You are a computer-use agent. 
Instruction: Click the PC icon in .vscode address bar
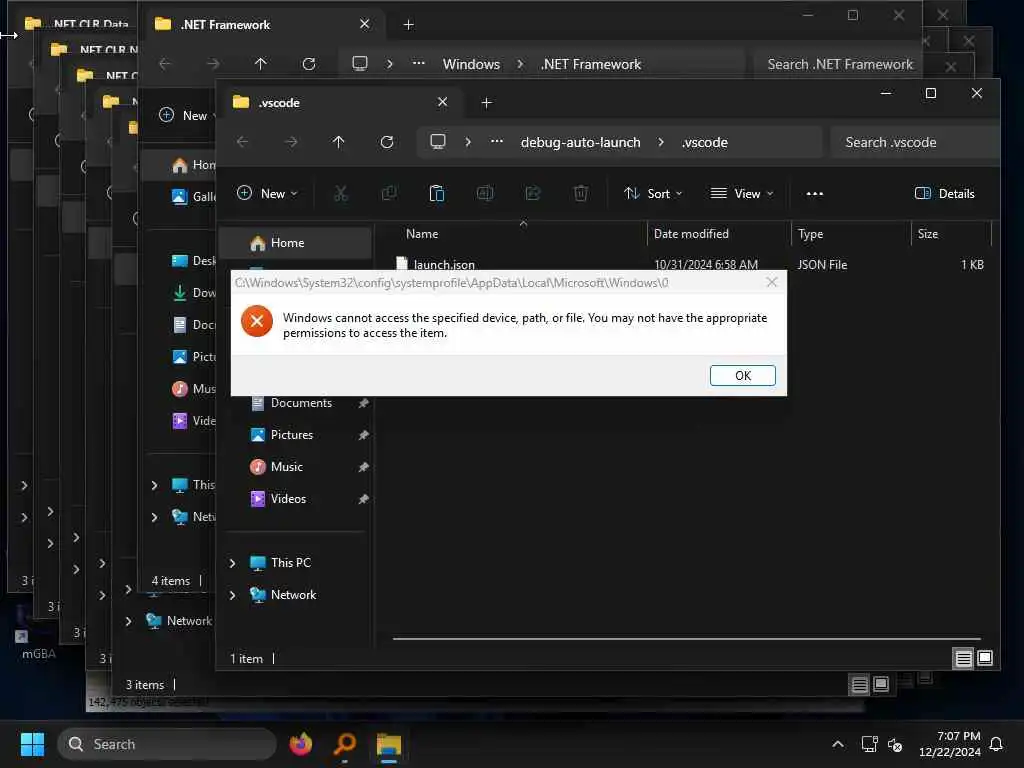click(x=438, y=142)
